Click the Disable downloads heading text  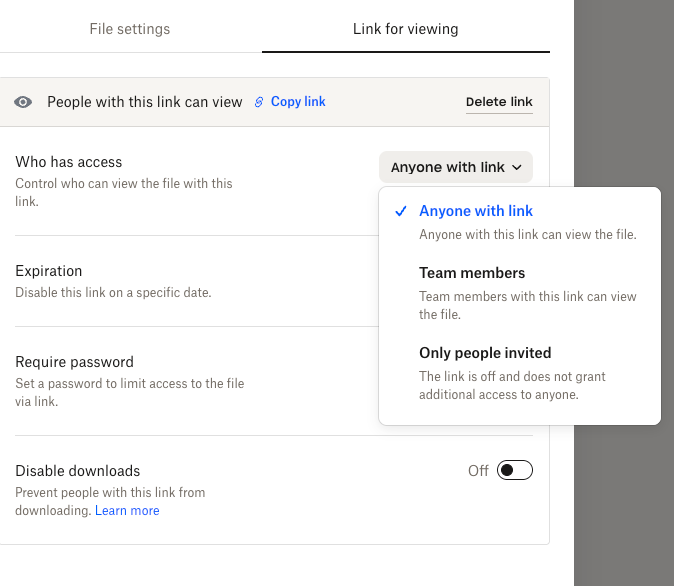78,471
